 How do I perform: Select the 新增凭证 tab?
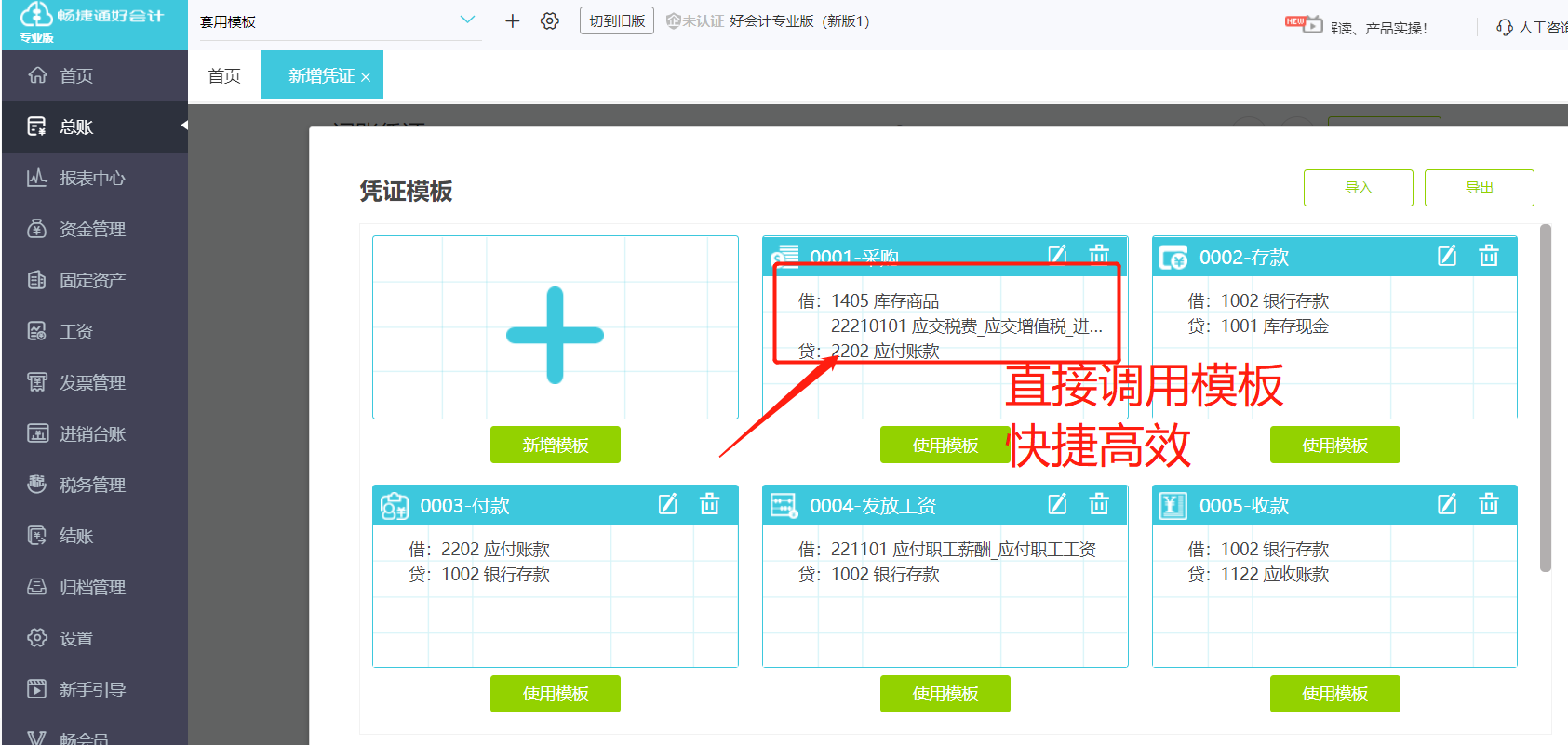(x=321, y=75)
